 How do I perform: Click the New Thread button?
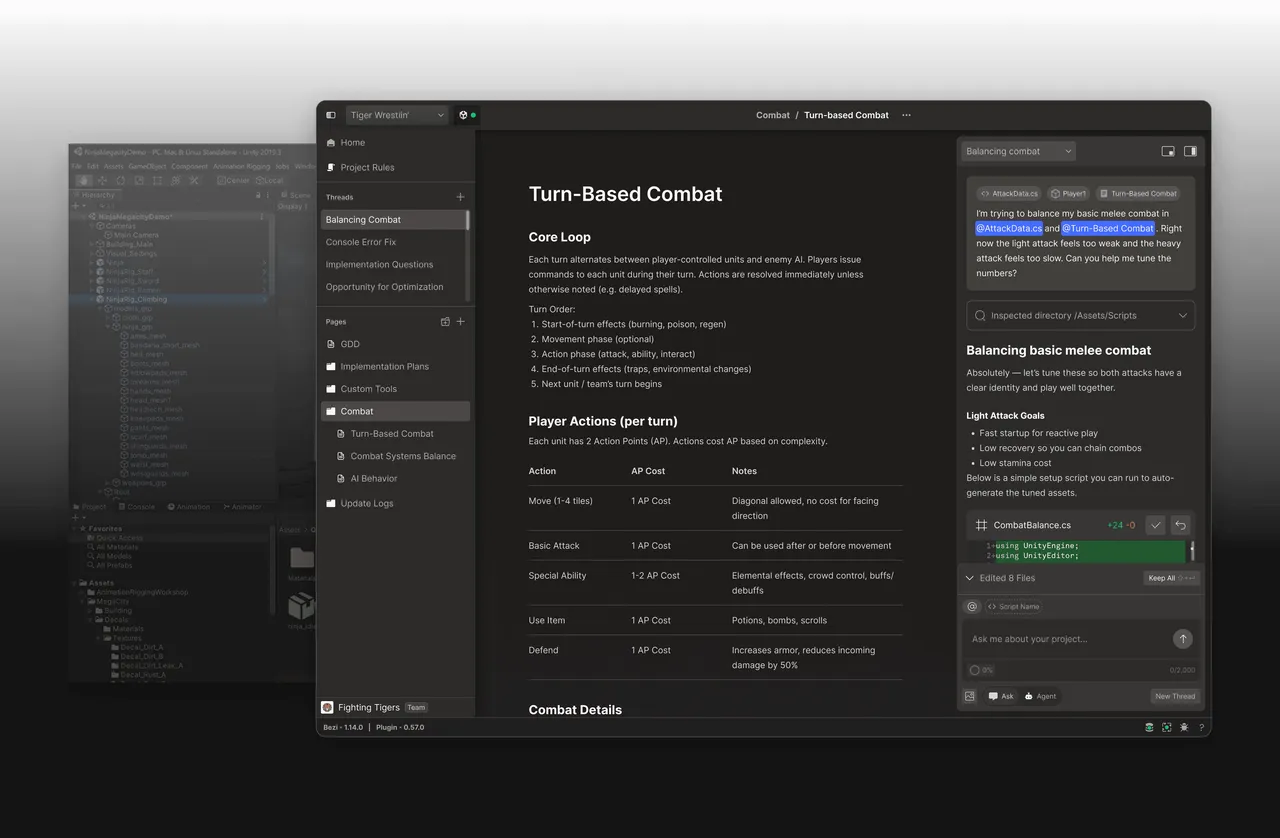pos(1175,696)
